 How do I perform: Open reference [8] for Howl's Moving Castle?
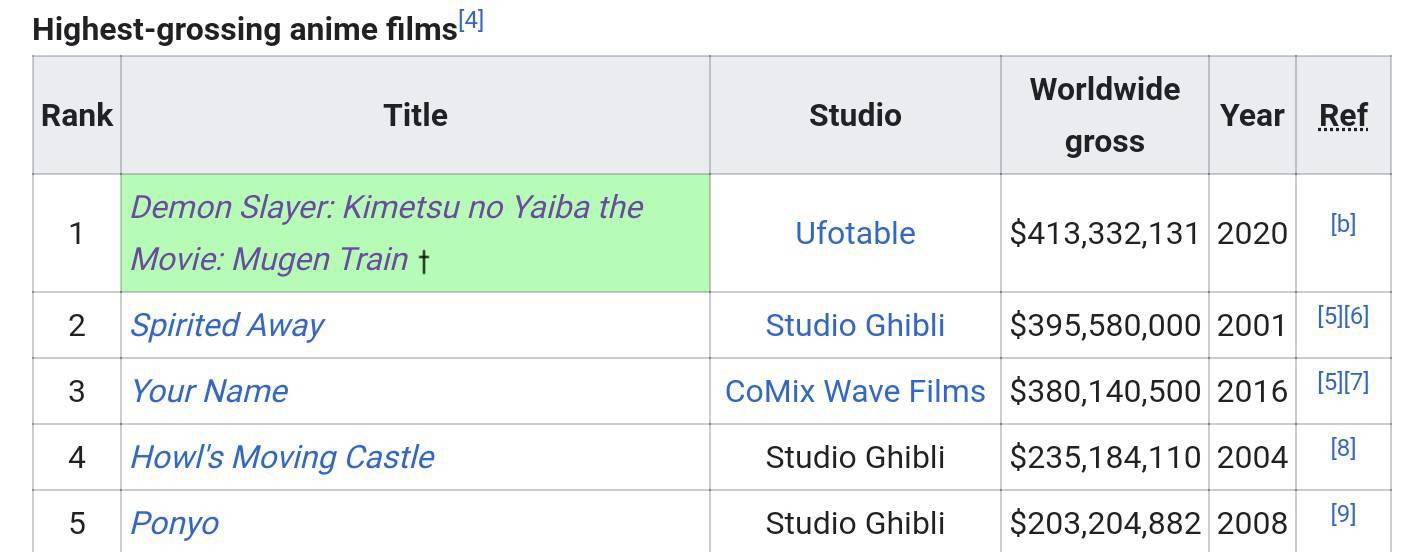[x=1343, y=448]
